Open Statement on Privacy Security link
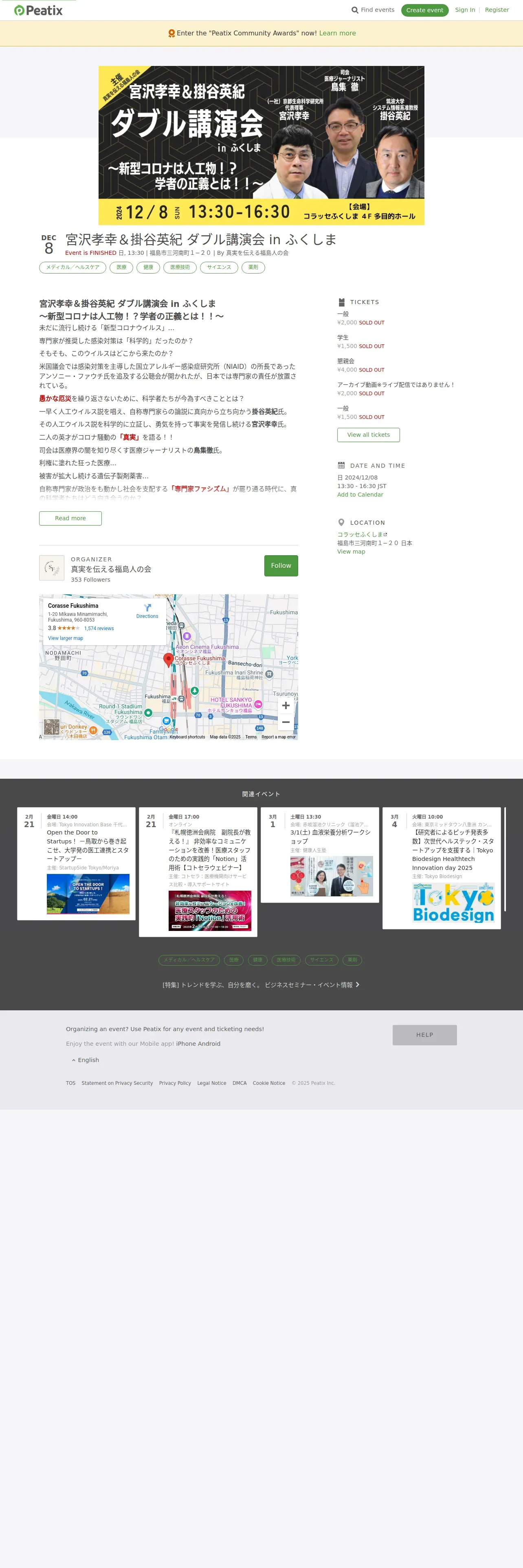 point(117,1083)
